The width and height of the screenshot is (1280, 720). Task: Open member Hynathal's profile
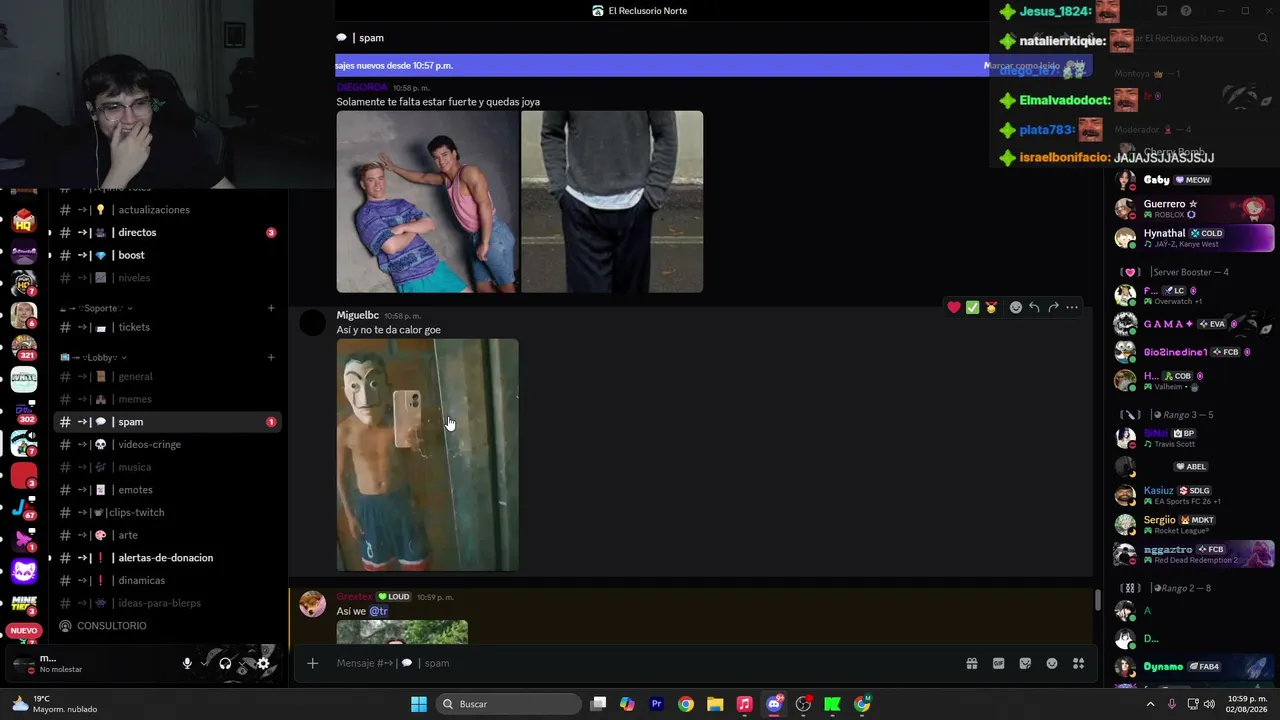click(1194, 238)
